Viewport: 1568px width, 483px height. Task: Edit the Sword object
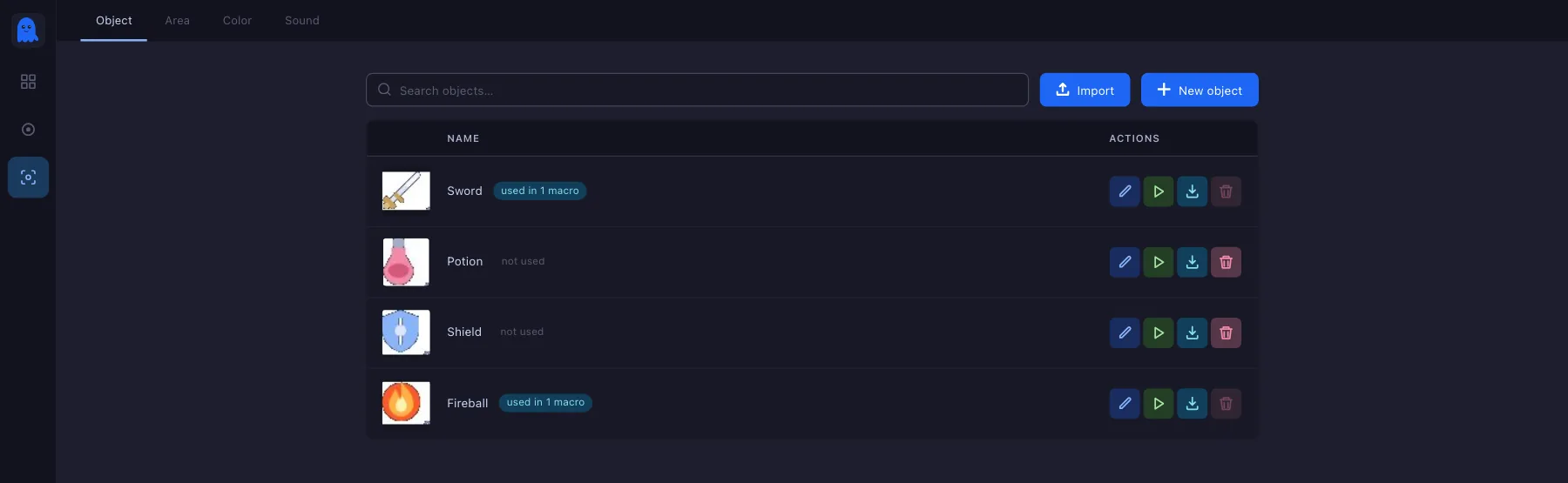click(x=1125, y=191)
